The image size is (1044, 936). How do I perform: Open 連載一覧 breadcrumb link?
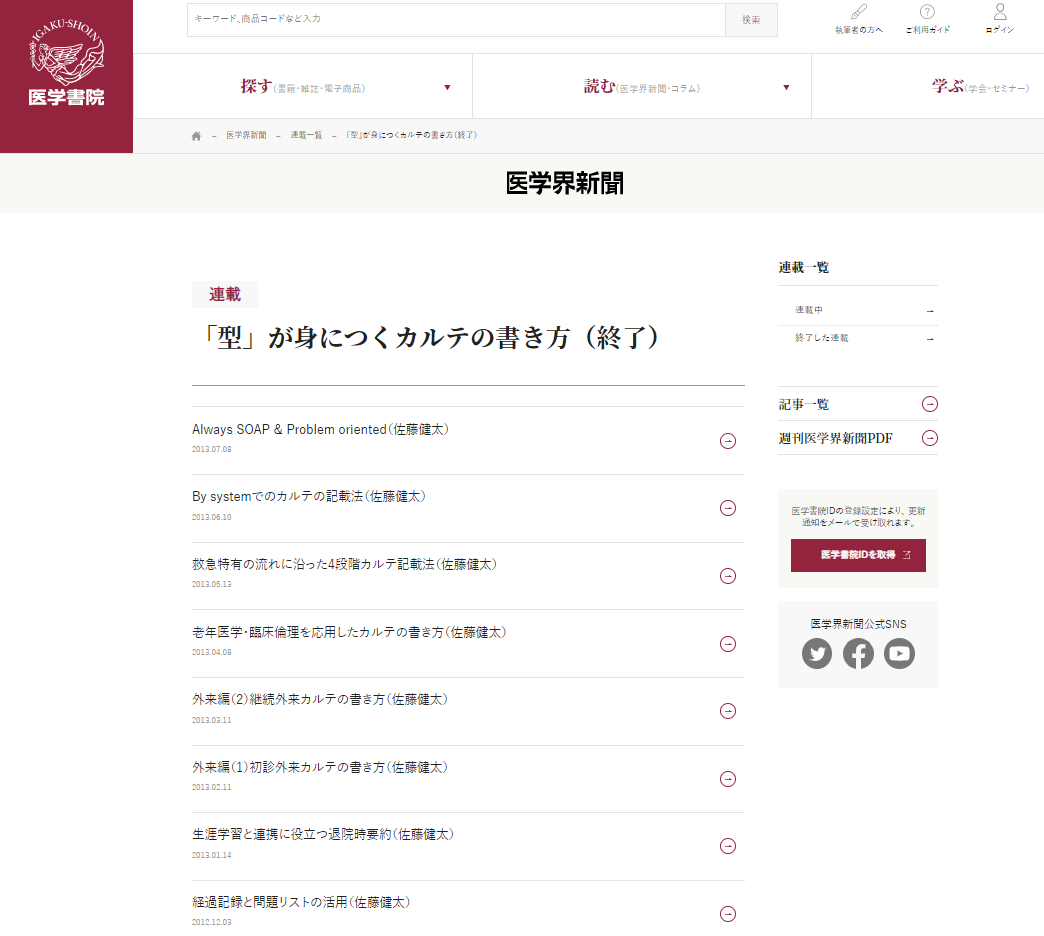[x=306, y=136]
